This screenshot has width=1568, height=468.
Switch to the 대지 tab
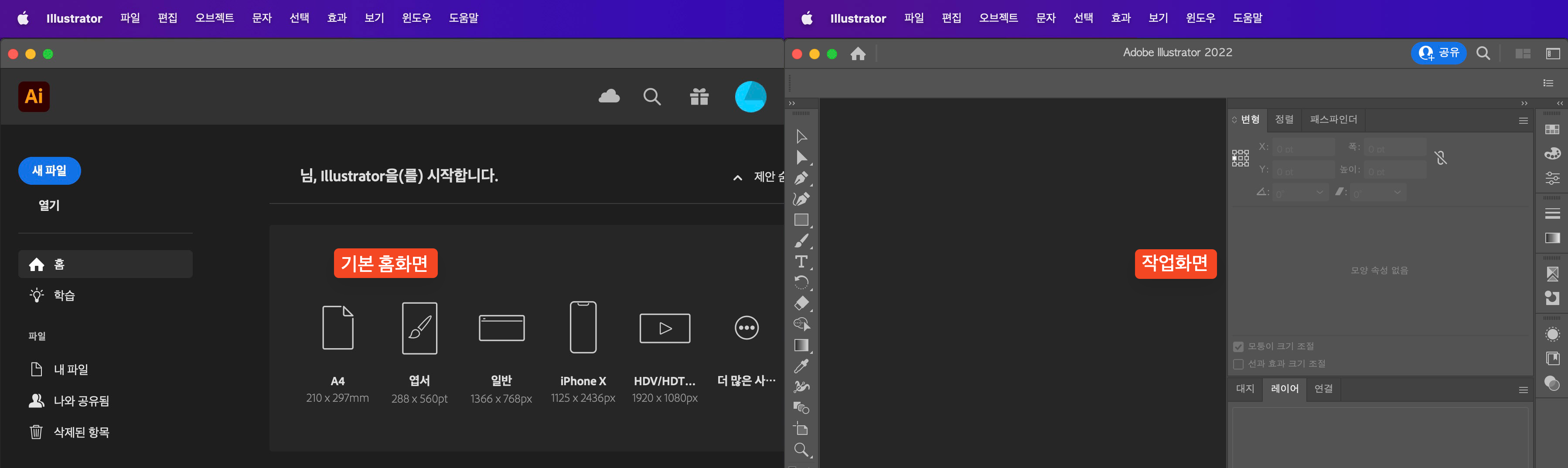(x=1245, y=388)
